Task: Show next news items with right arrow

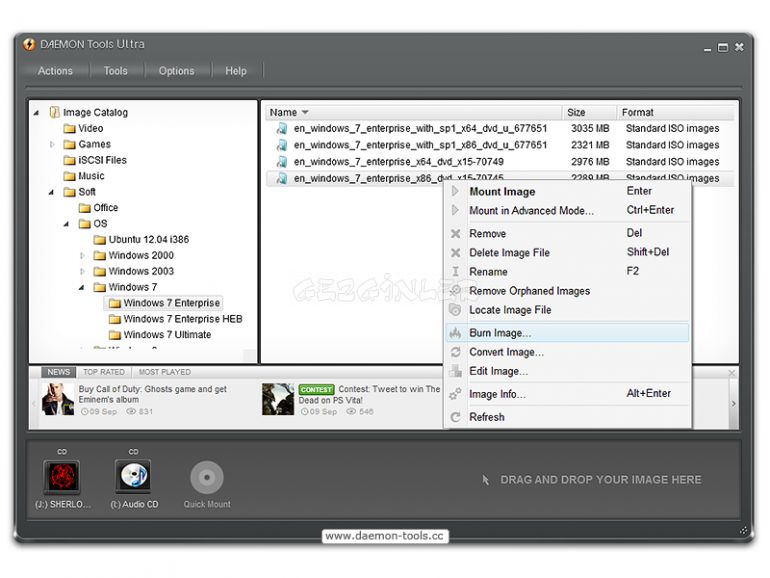Action: click(x=734, y=403)
